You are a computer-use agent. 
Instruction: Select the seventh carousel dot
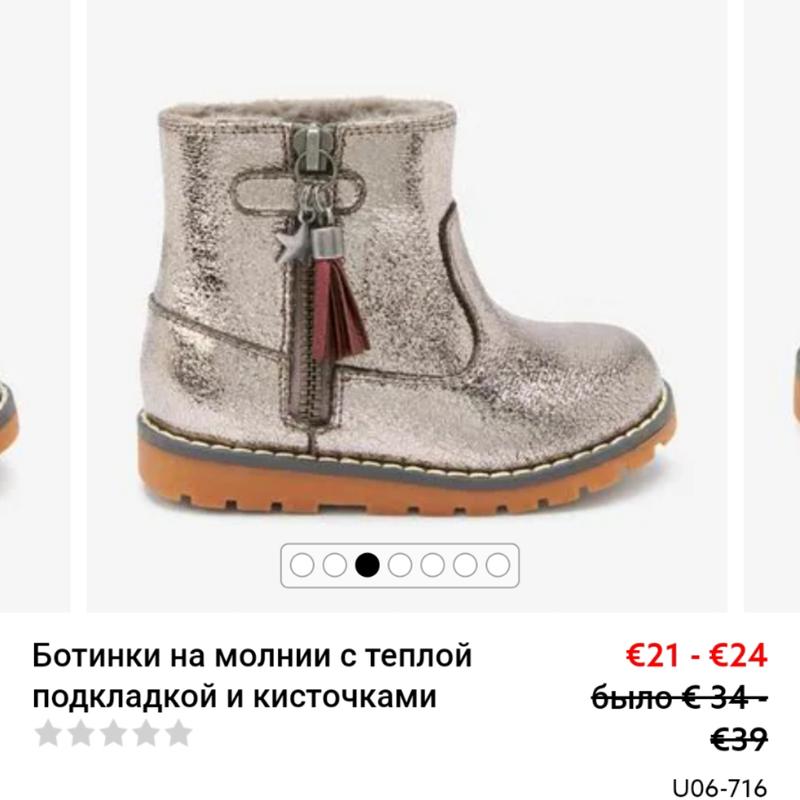click(x=498, y=565)
